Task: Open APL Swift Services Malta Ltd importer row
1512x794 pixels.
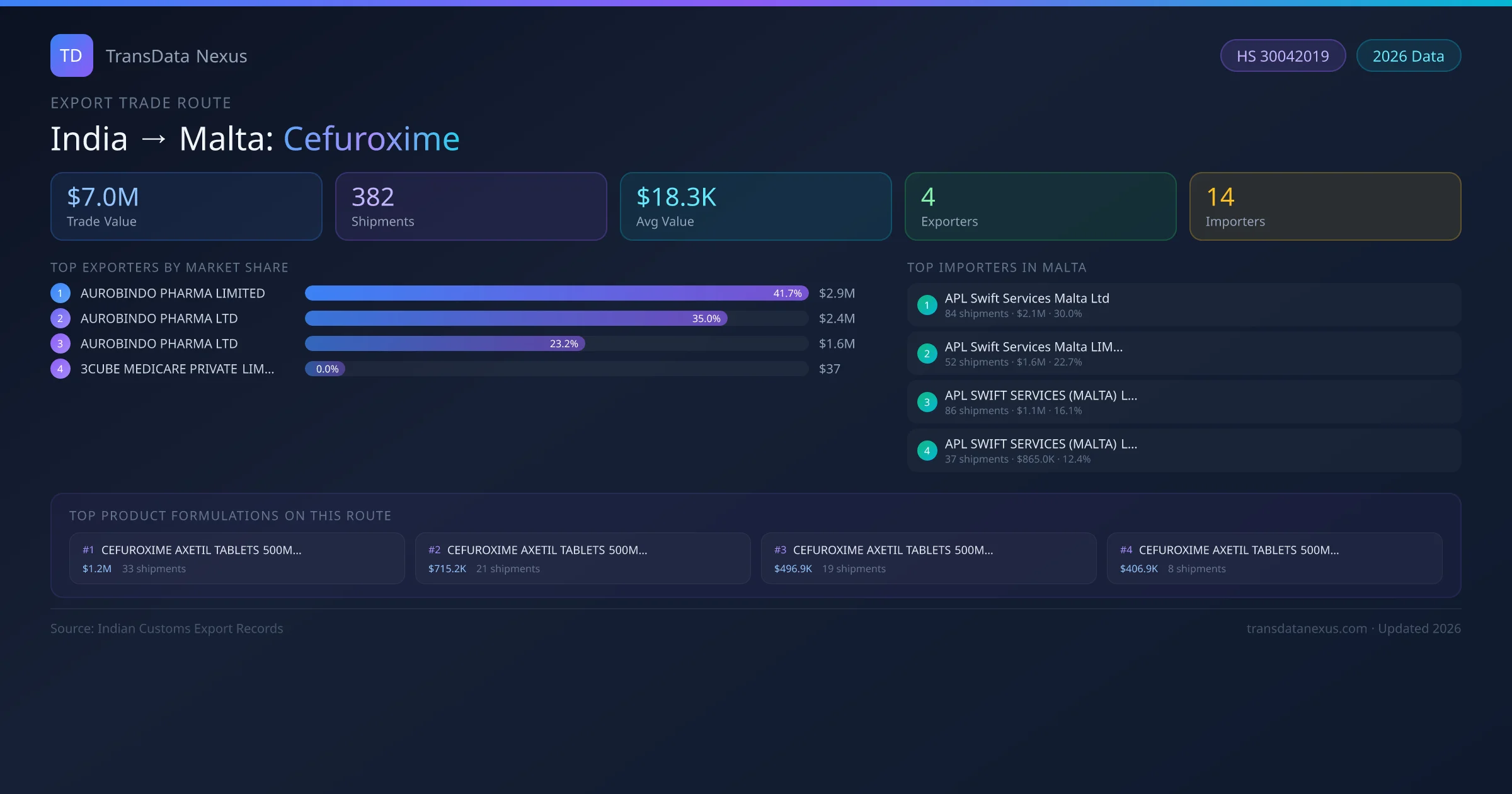Action: [x=1183, y=305]
